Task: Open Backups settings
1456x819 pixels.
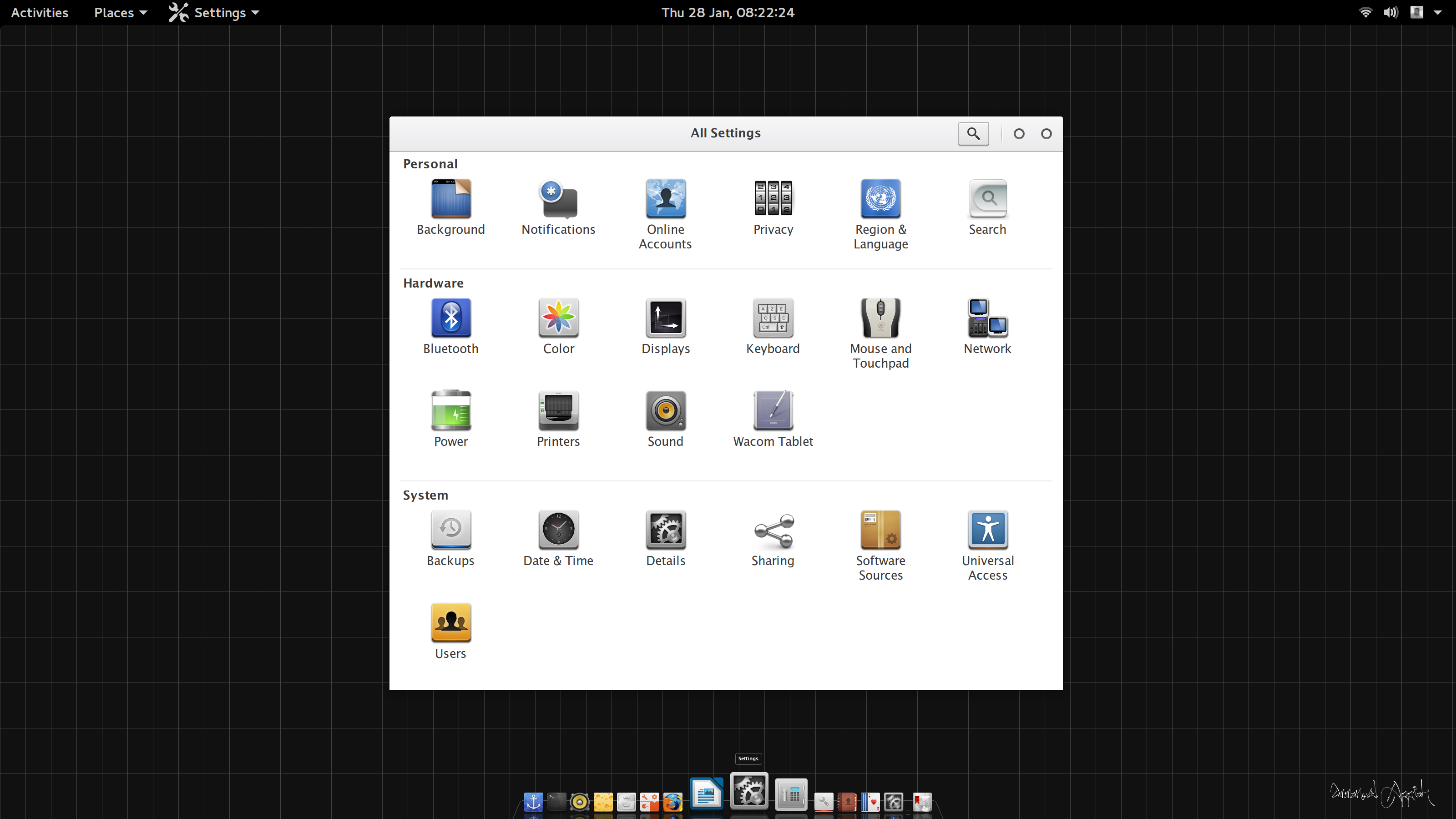Action: pos(450,539)
